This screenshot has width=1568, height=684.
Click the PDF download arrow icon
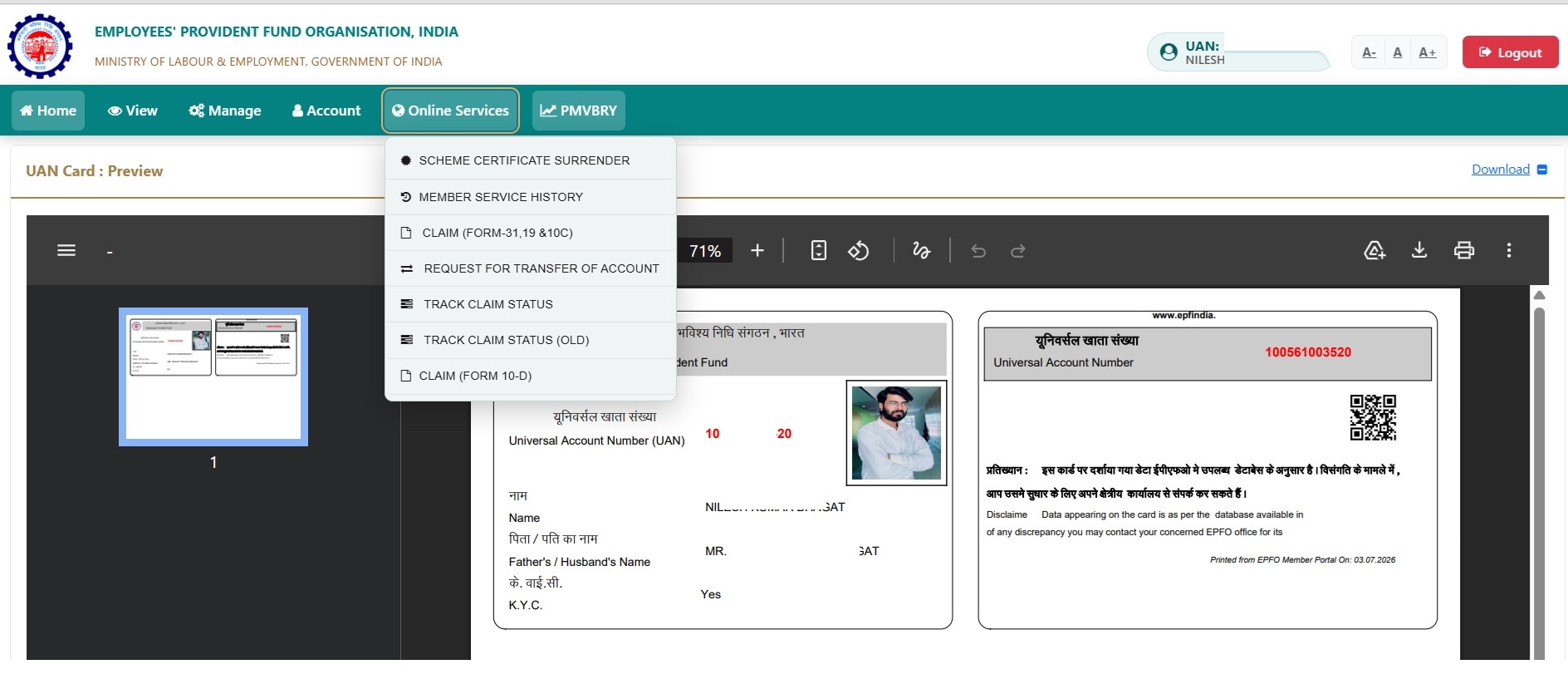point(1419,250)
